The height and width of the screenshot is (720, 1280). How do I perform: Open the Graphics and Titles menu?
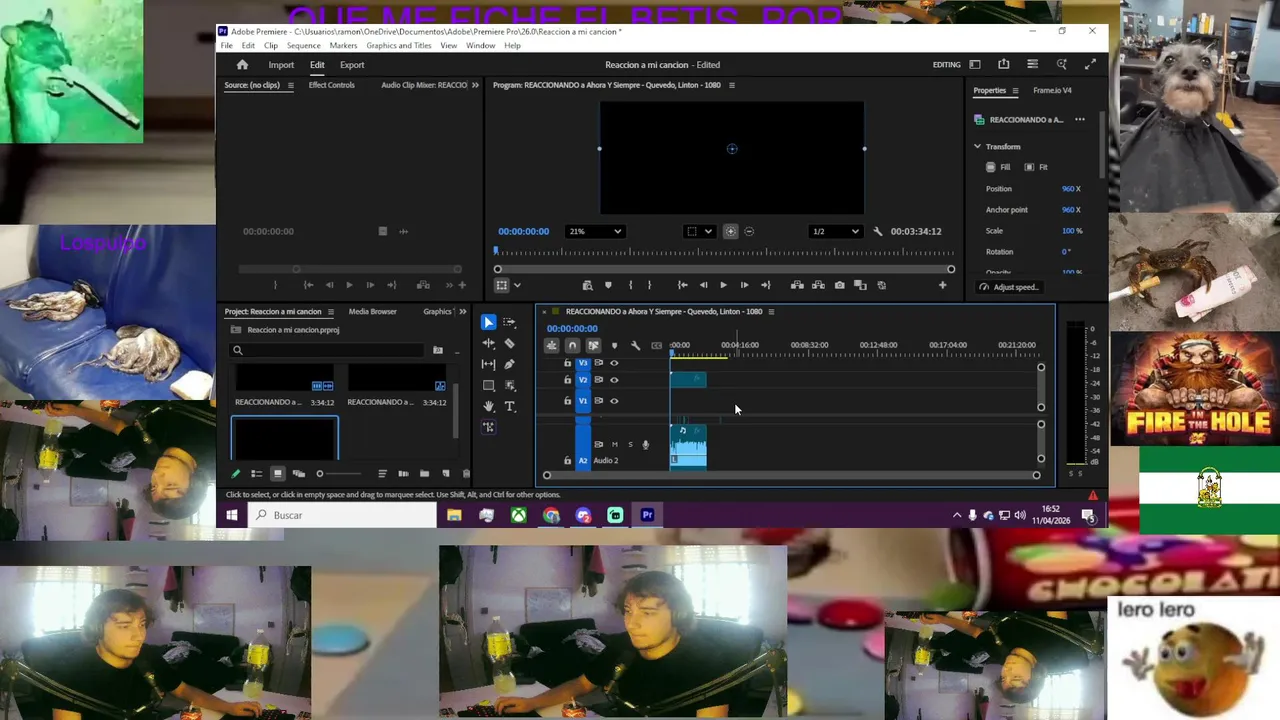point(399,46)
